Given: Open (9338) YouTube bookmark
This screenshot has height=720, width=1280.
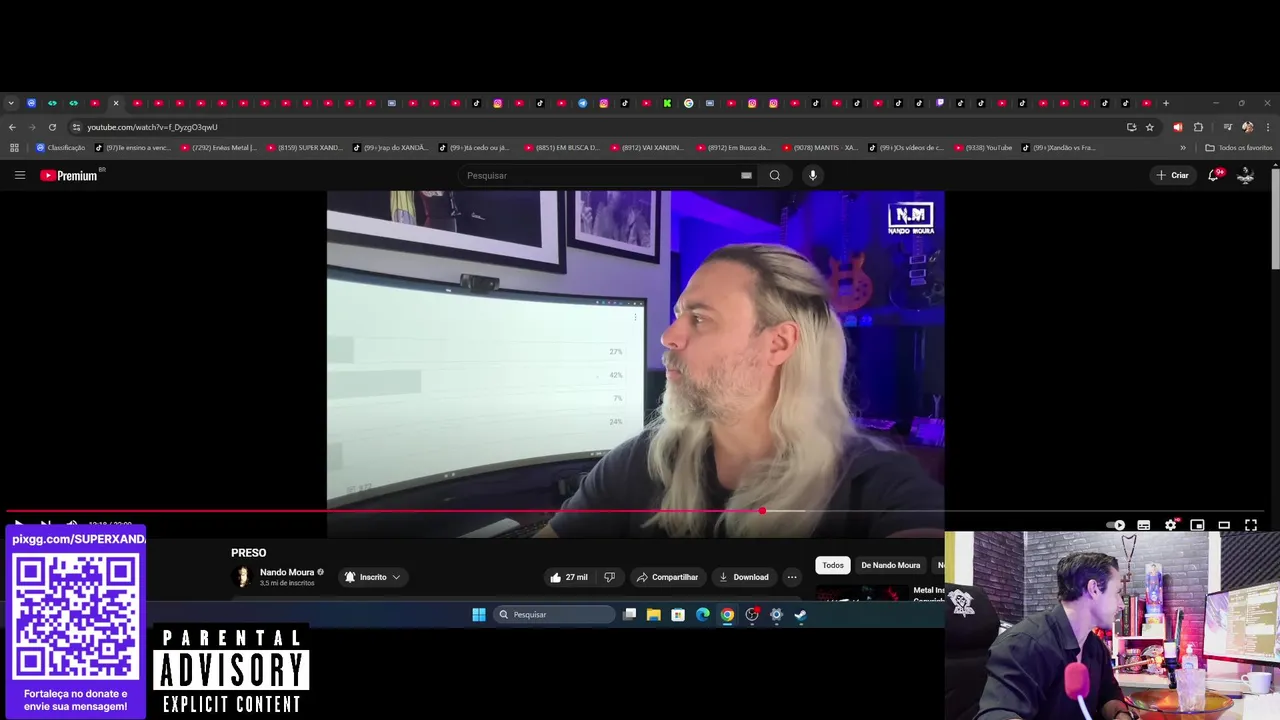Looking at the screenshot, I should coord(982,148).
